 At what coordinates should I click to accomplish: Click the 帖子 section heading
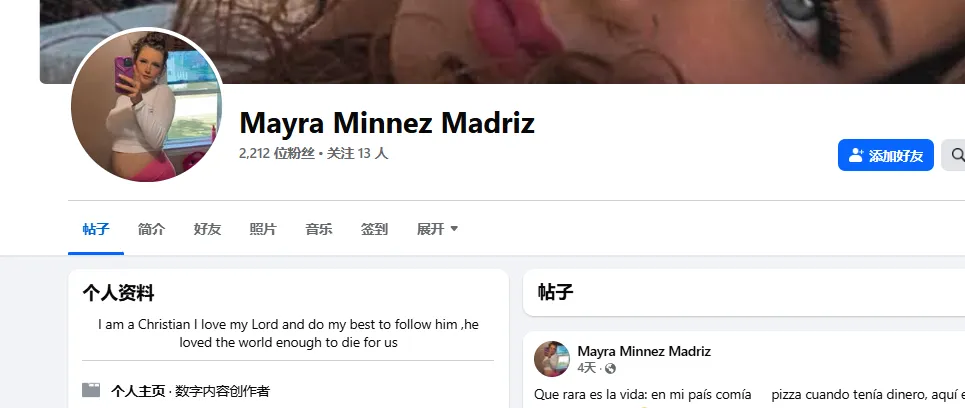coord(556,292)
